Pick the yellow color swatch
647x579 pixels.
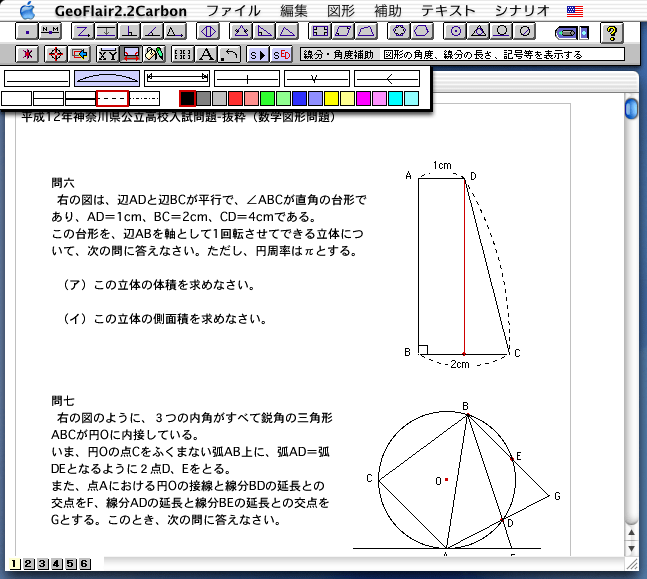pos(331,99)
